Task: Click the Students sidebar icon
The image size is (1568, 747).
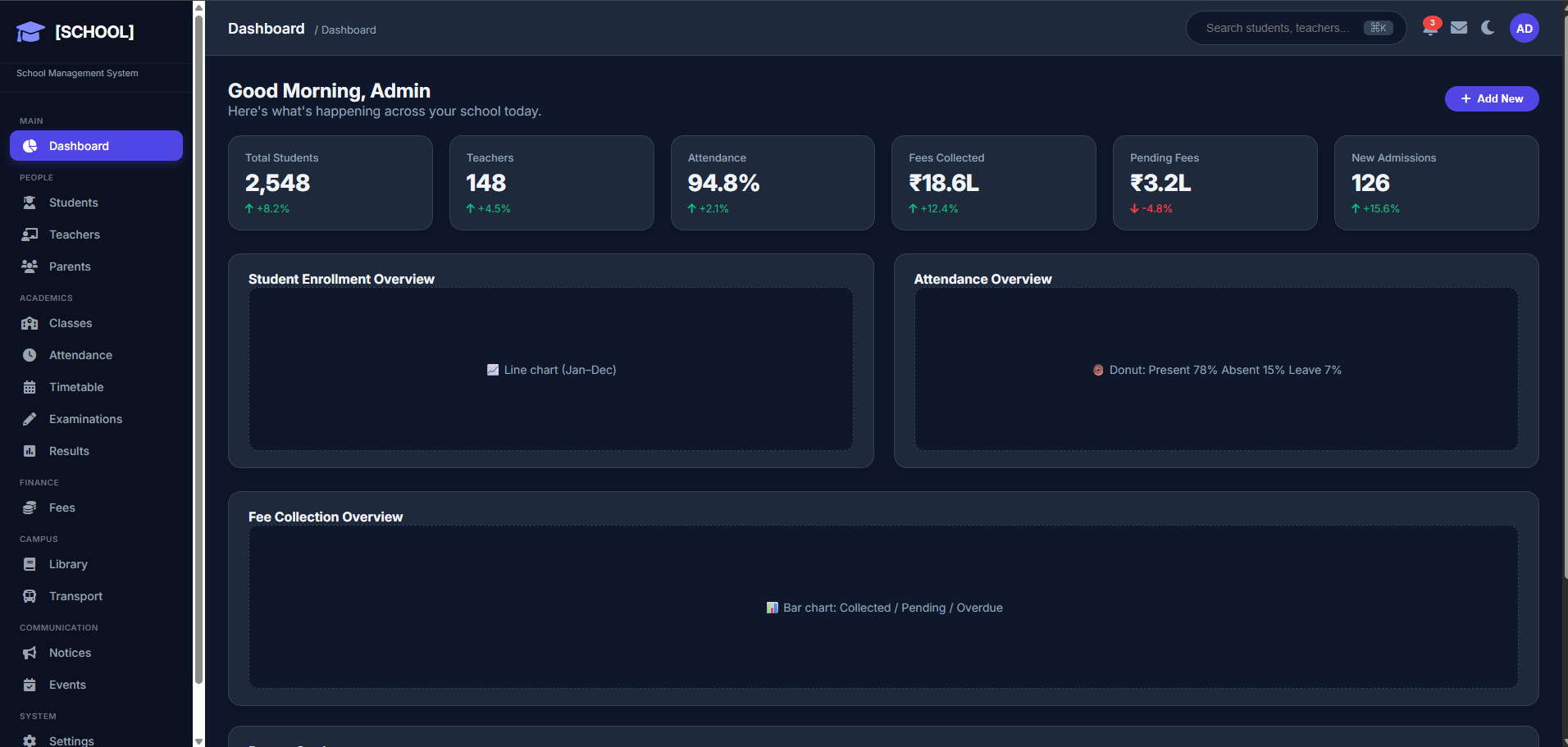Action: pyautogui.click(x=30, y=203)
